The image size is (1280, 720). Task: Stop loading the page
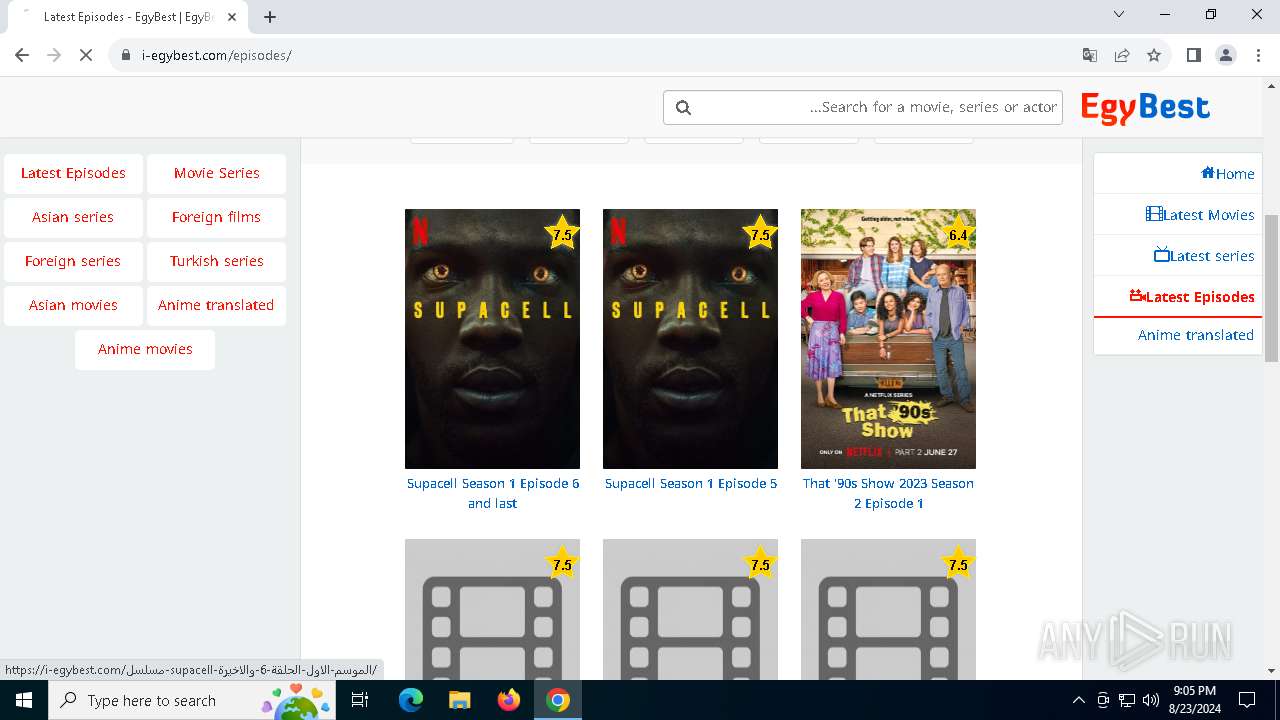coord(86,55)
